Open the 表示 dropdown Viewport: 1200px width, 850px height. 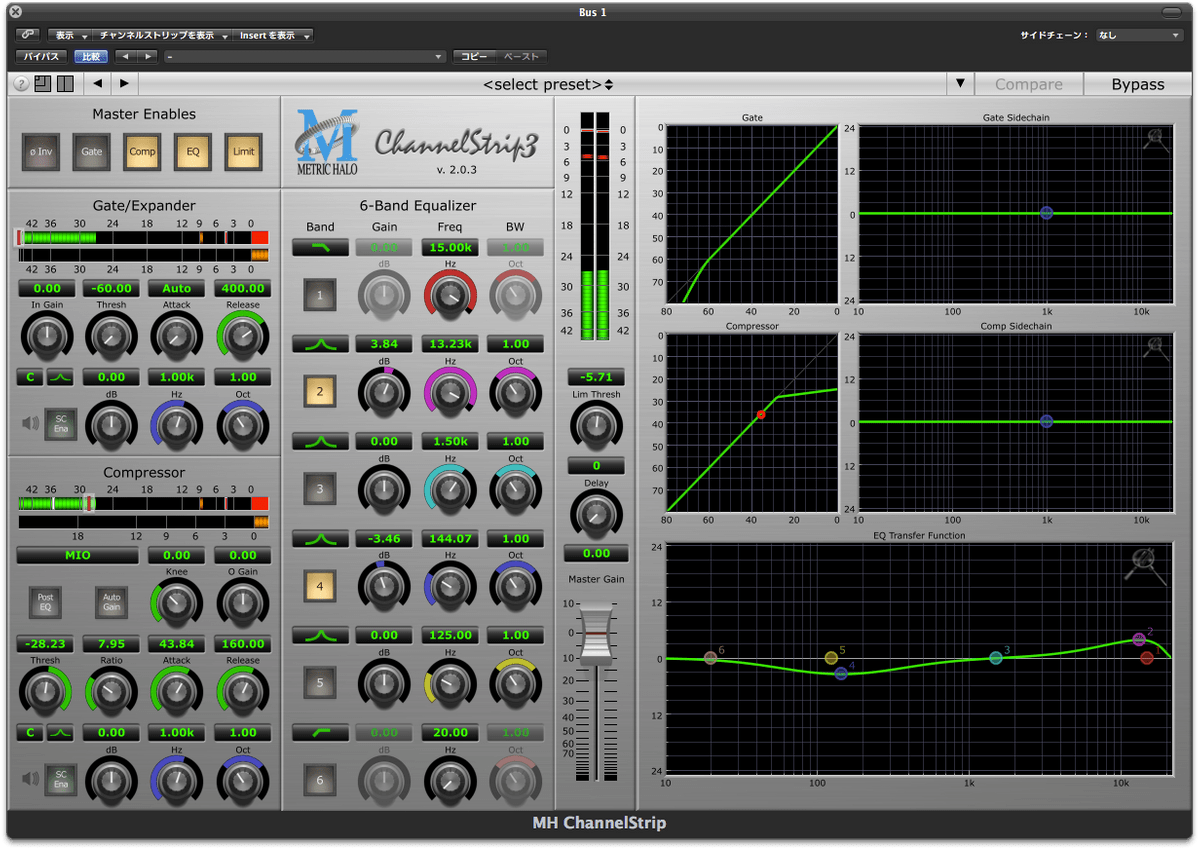69,35
